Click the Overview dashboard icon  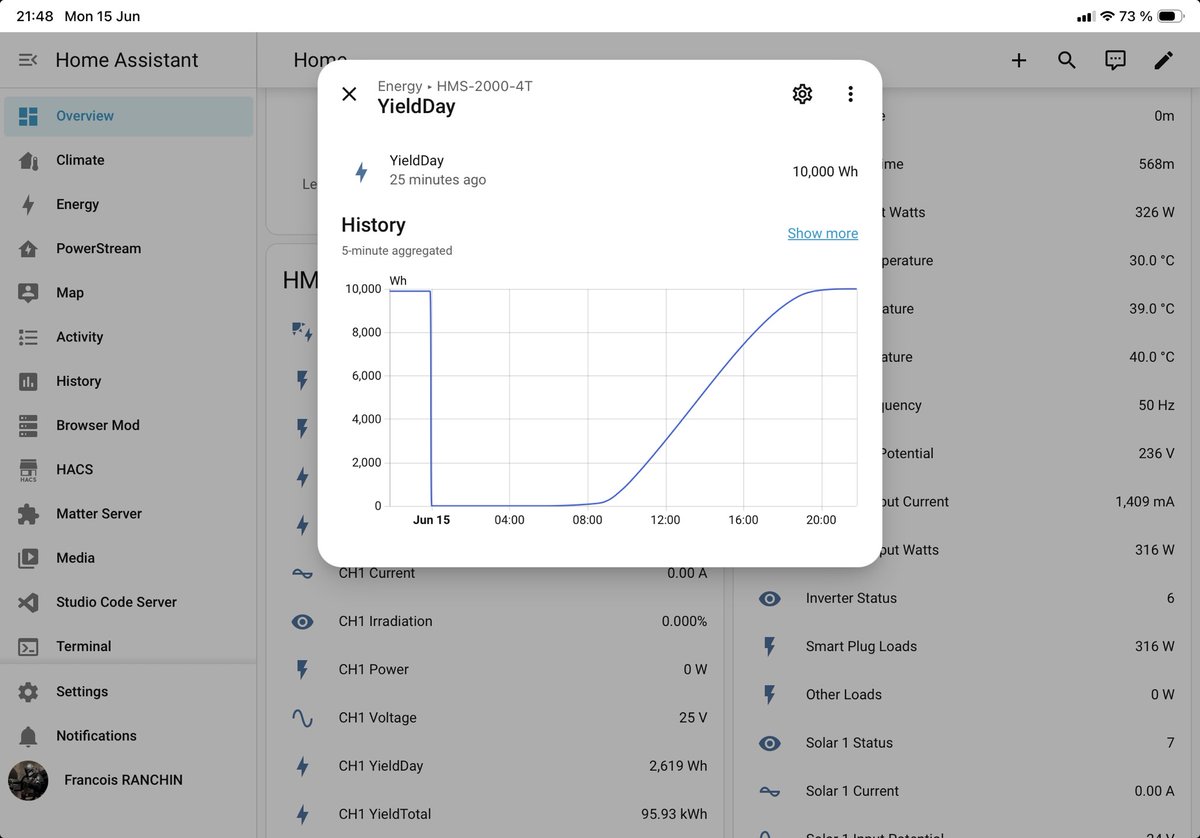click(28, 116)
